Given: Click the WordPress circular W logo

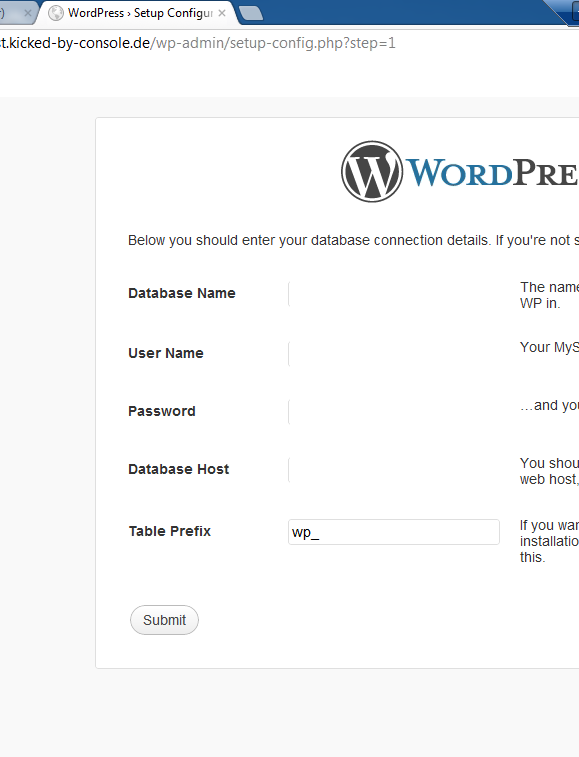Looking at the screenshot, I should 372,171.
